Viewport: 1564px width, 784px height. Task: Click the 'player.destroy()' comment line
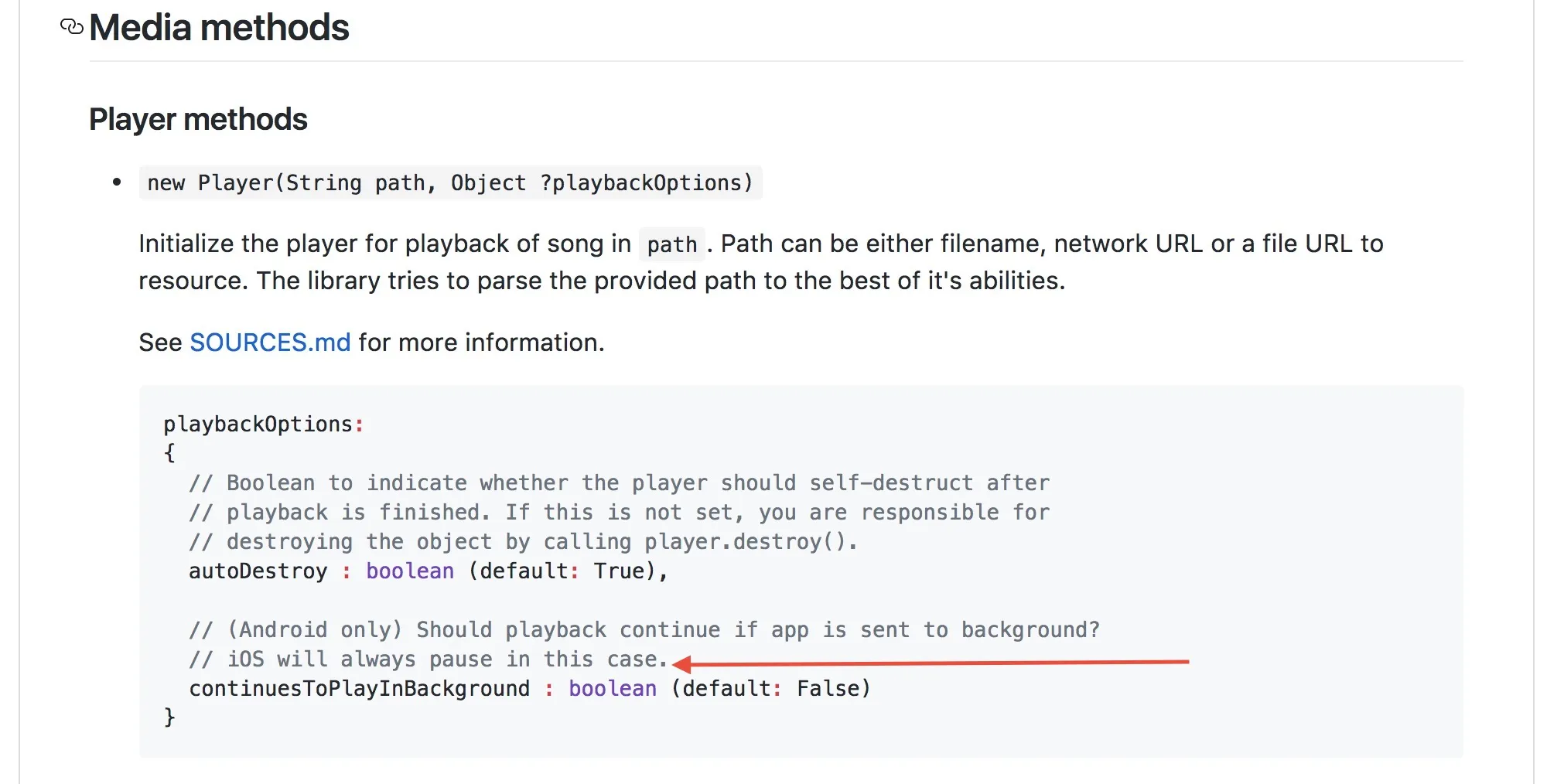click(523, 542)
